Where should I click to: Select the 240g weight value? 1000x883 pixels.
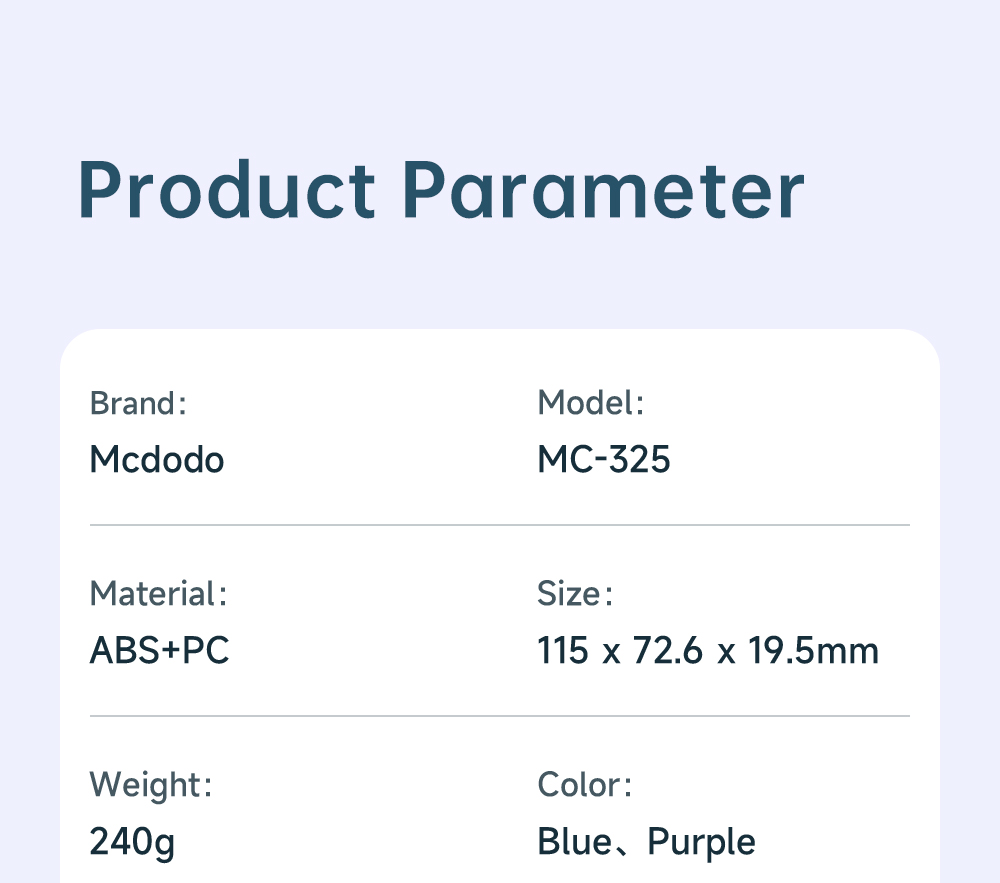pyautogui.click(x=132, y=842)
